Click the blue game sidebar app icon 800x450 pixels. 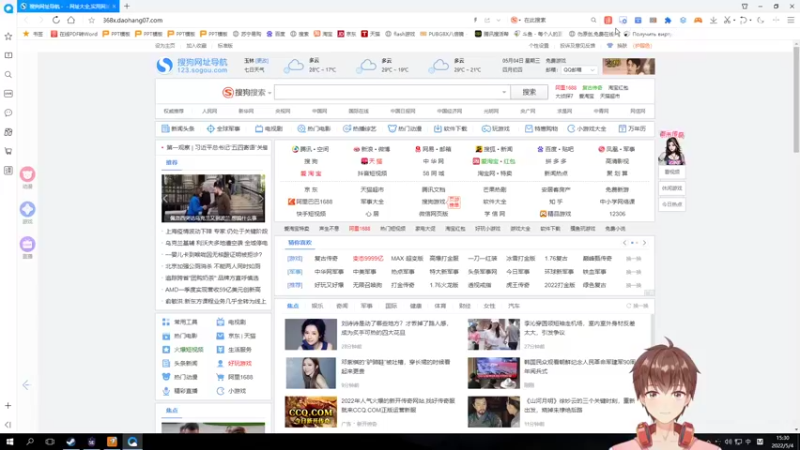pyautogui.click(x=28, y=209)
